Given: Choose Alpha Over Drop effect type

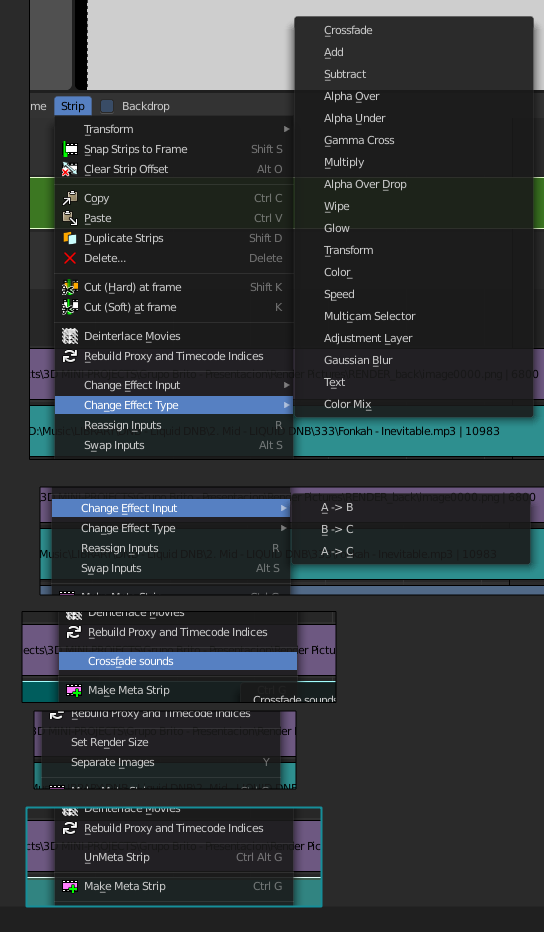Looking at the screenshot, I should point(365,184).
